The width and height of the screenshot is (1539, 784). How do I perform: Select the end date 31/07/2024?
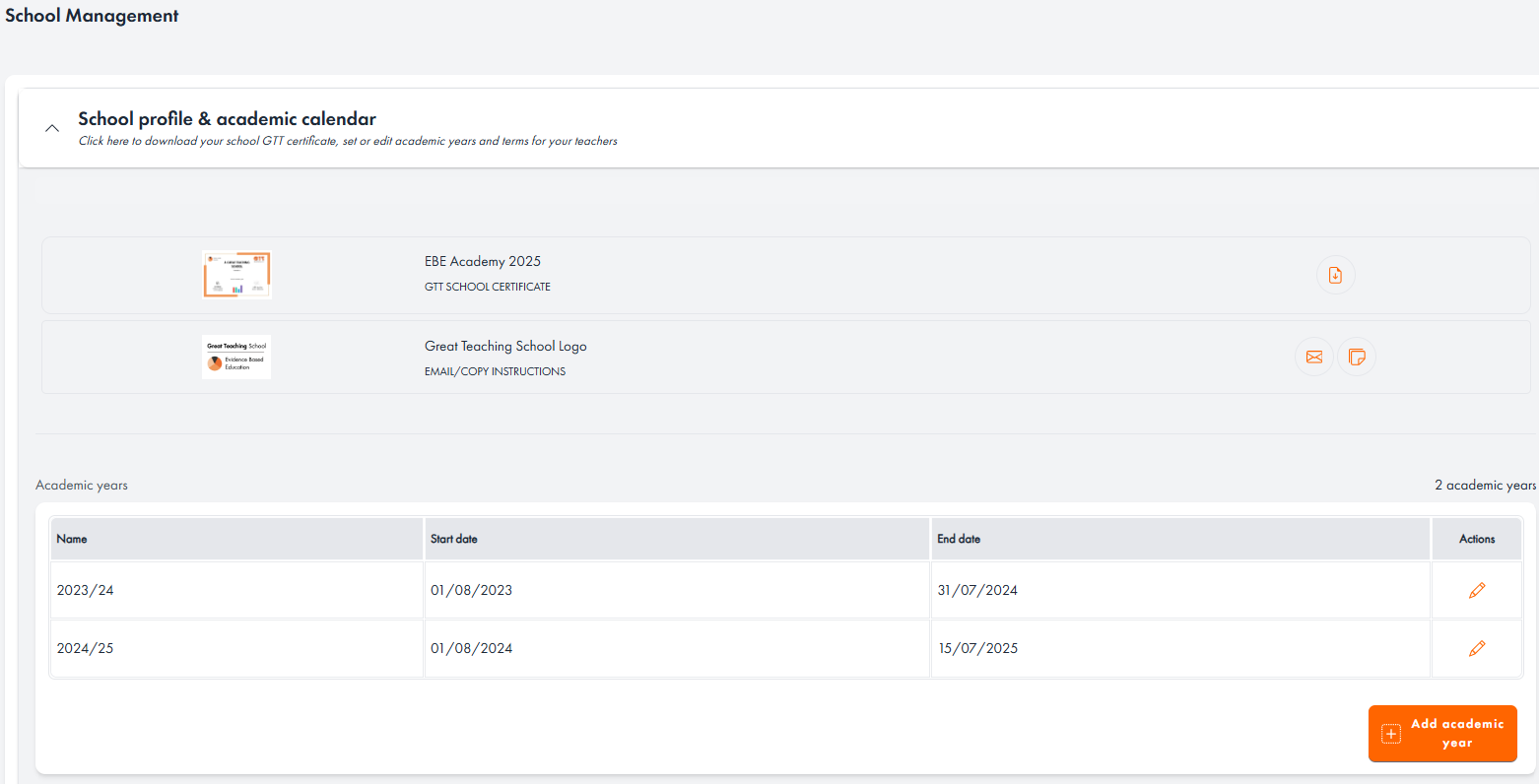coord(977,590)
